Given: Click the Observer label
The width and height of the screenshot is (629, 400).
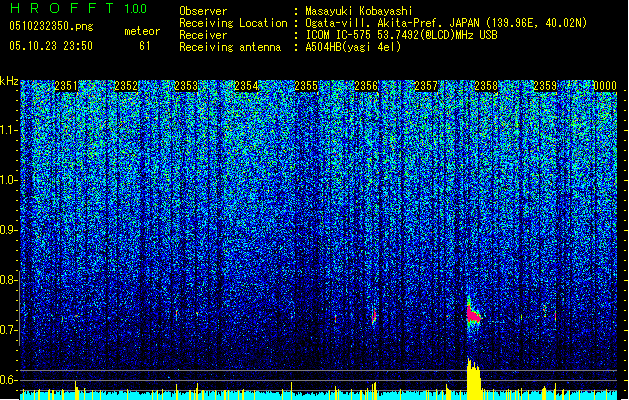Looking at the screenshot, I should 203,11.
